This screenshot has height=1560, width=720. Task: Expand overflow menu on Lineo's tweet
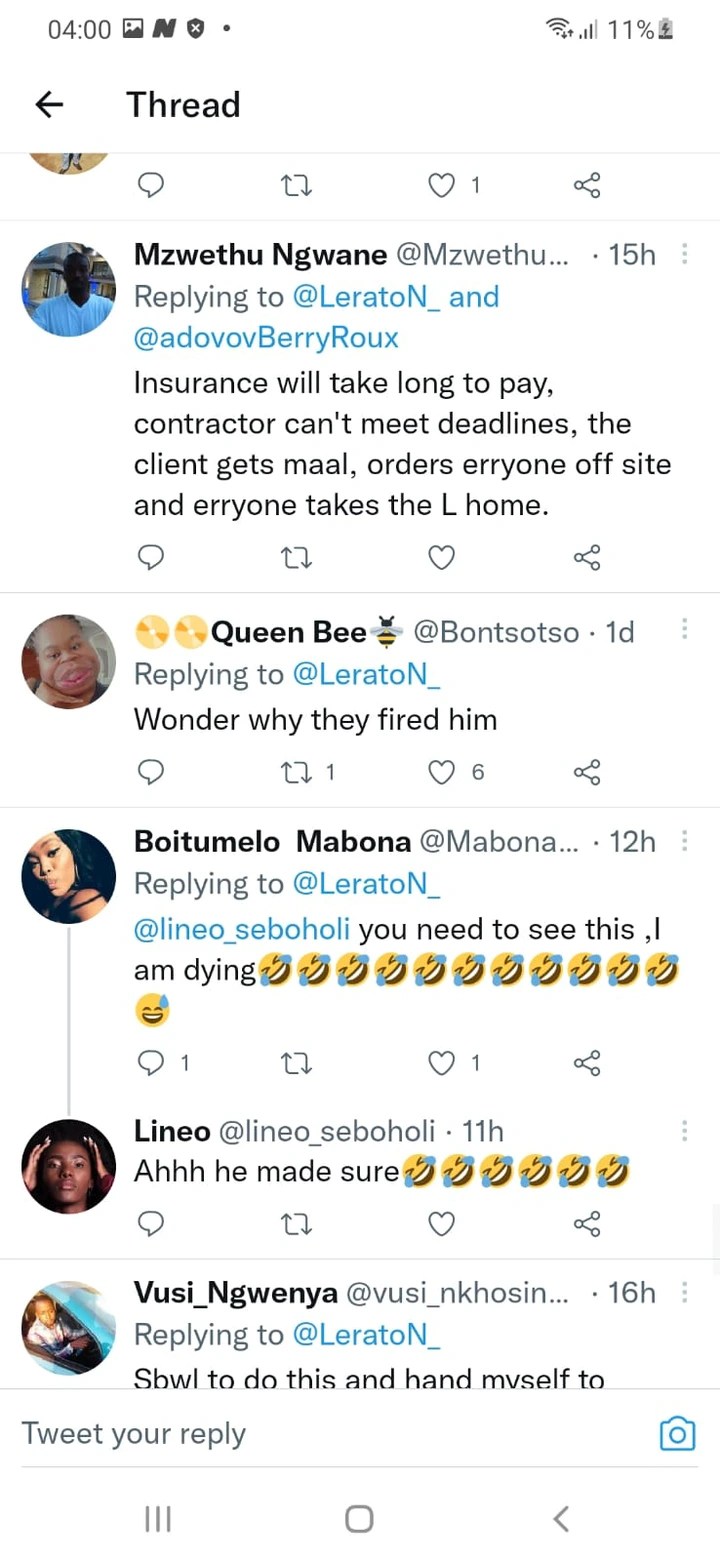click(685, 1131)
